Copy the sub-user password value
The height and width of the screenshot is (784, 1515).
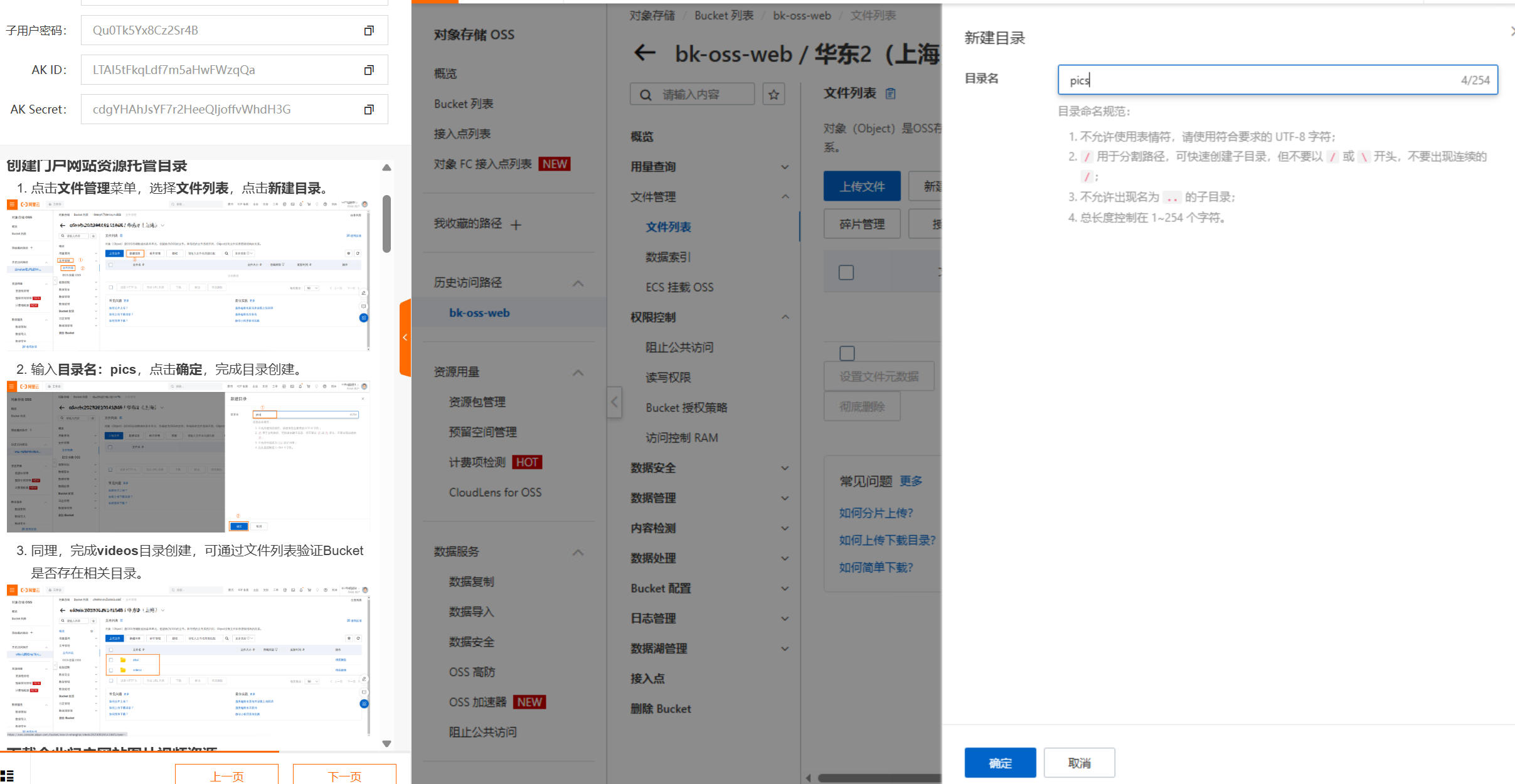369,31
